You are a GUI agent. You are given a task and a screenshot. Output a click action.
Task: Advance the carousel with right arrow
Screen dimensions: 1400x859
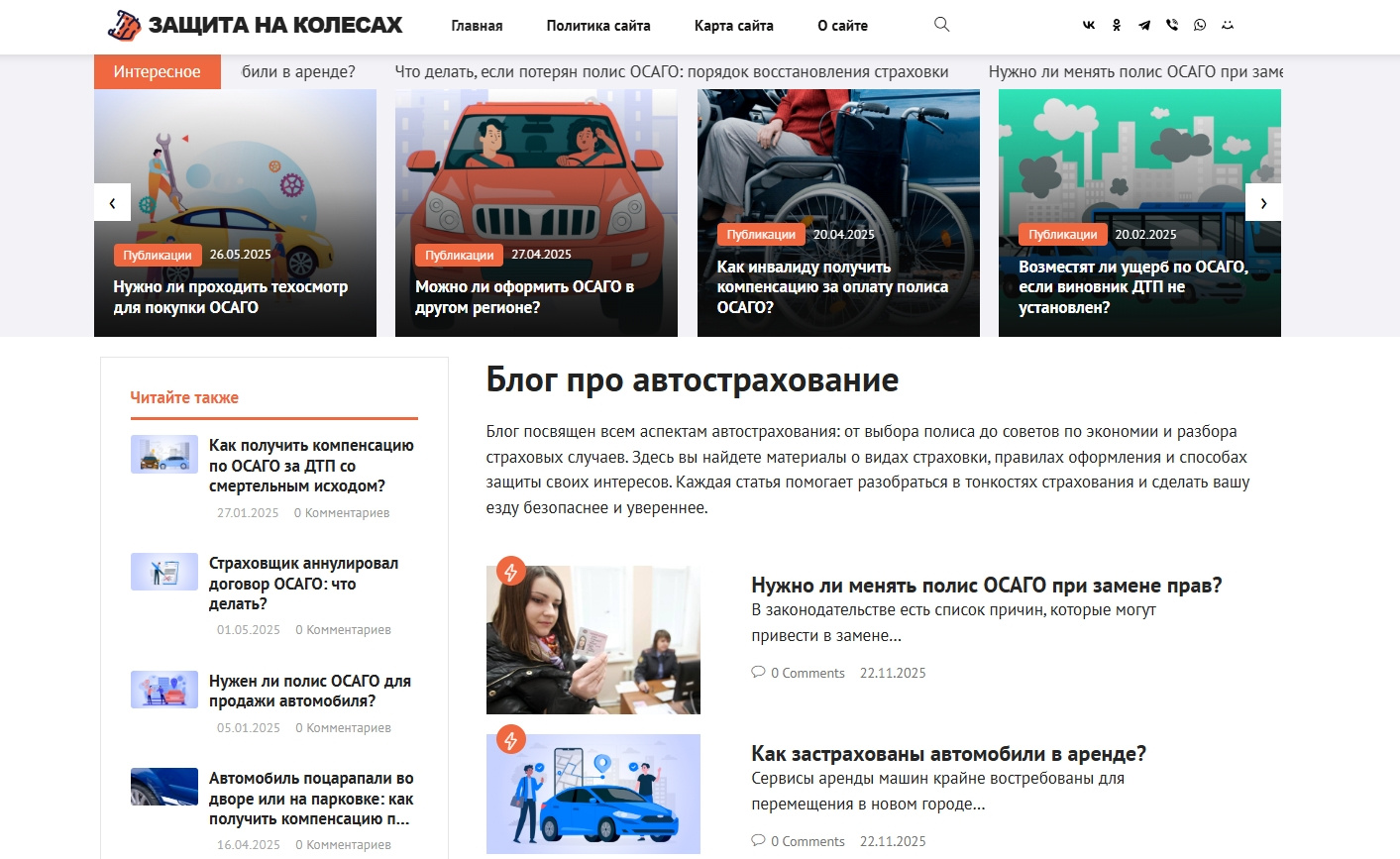click(1263, 202)
